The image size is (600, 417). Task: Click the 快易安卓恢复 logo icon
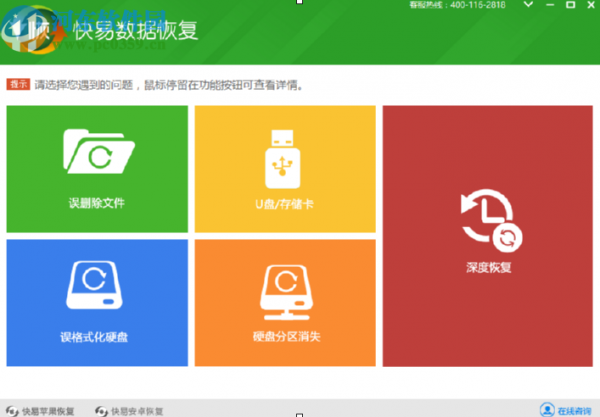(101, 411)
